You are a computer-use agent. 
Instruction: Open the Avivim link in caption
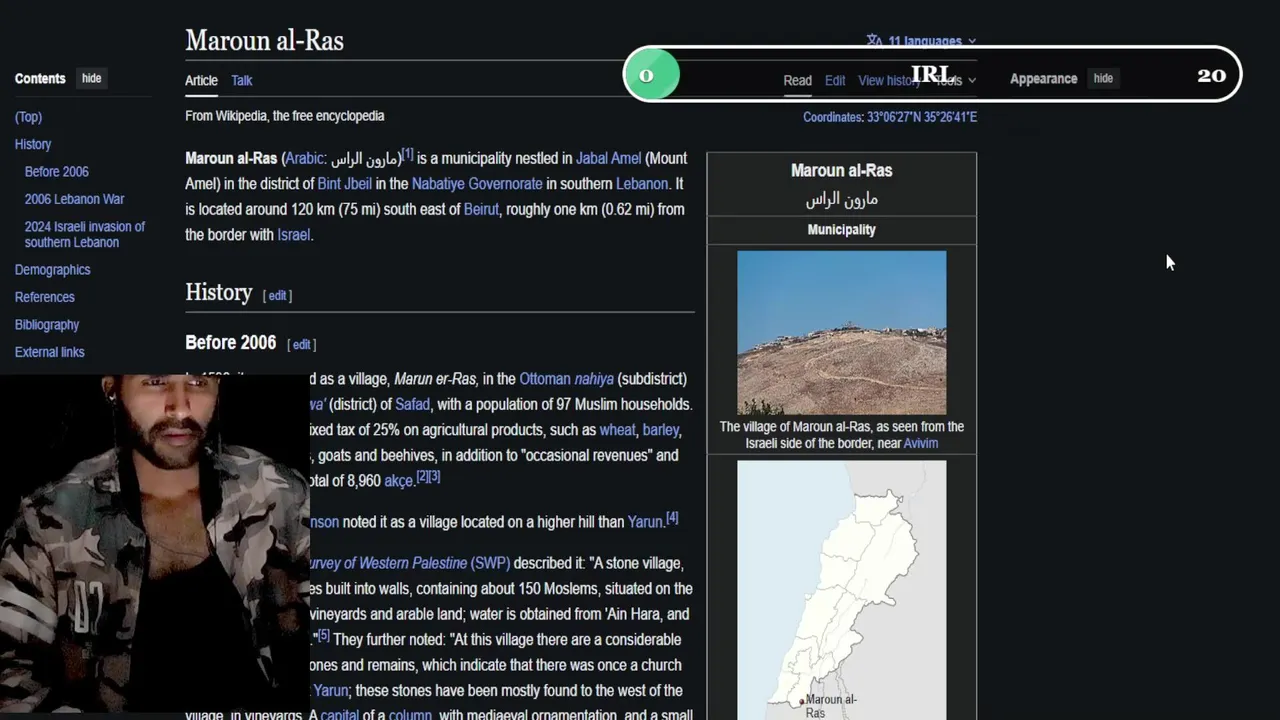tap(921, 443)
